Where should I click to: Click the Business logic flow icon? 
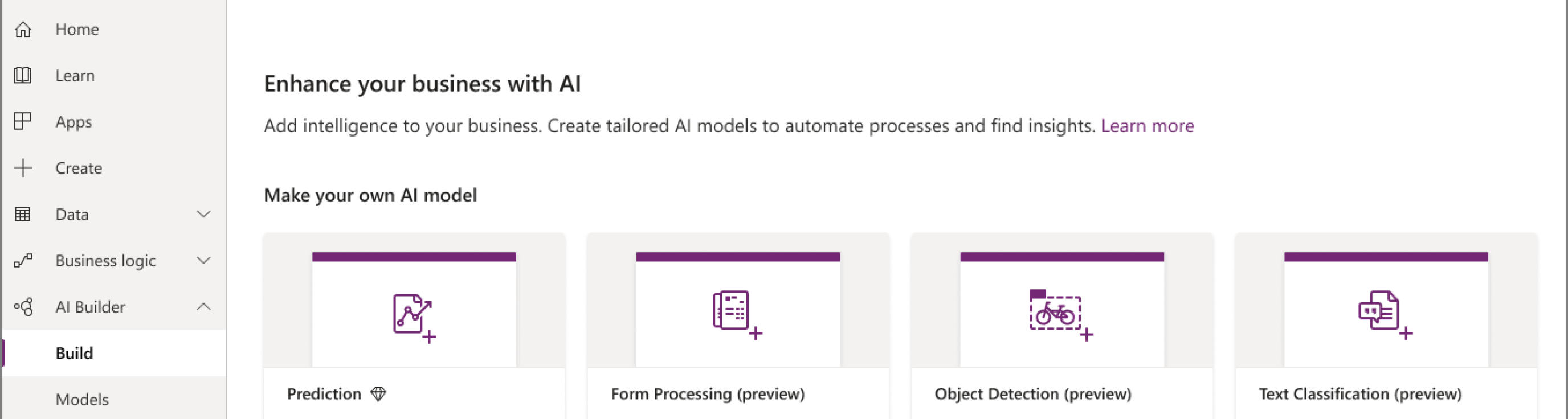(x=23, y=261)
